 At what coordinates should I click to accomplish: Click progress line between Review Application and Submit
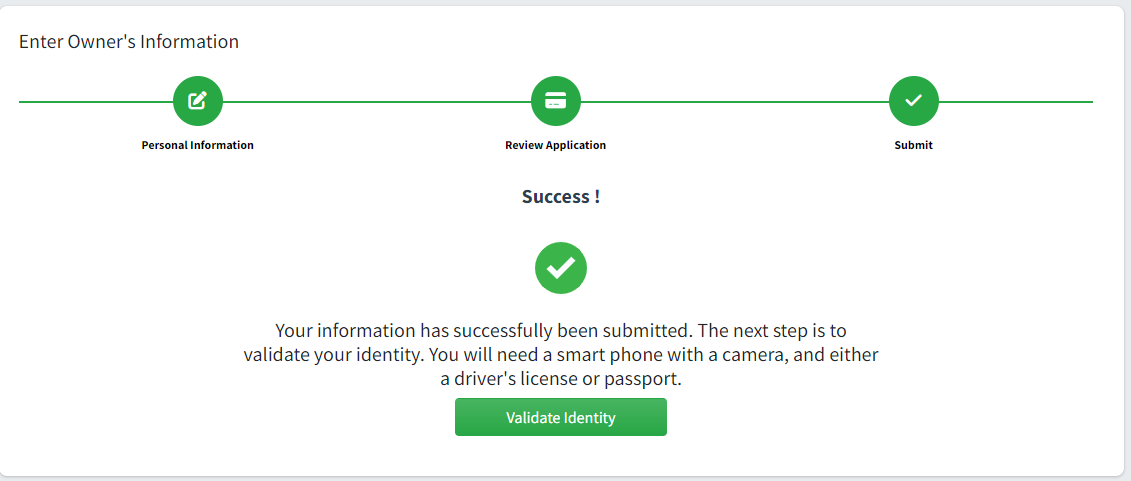[x=734, y=102]
